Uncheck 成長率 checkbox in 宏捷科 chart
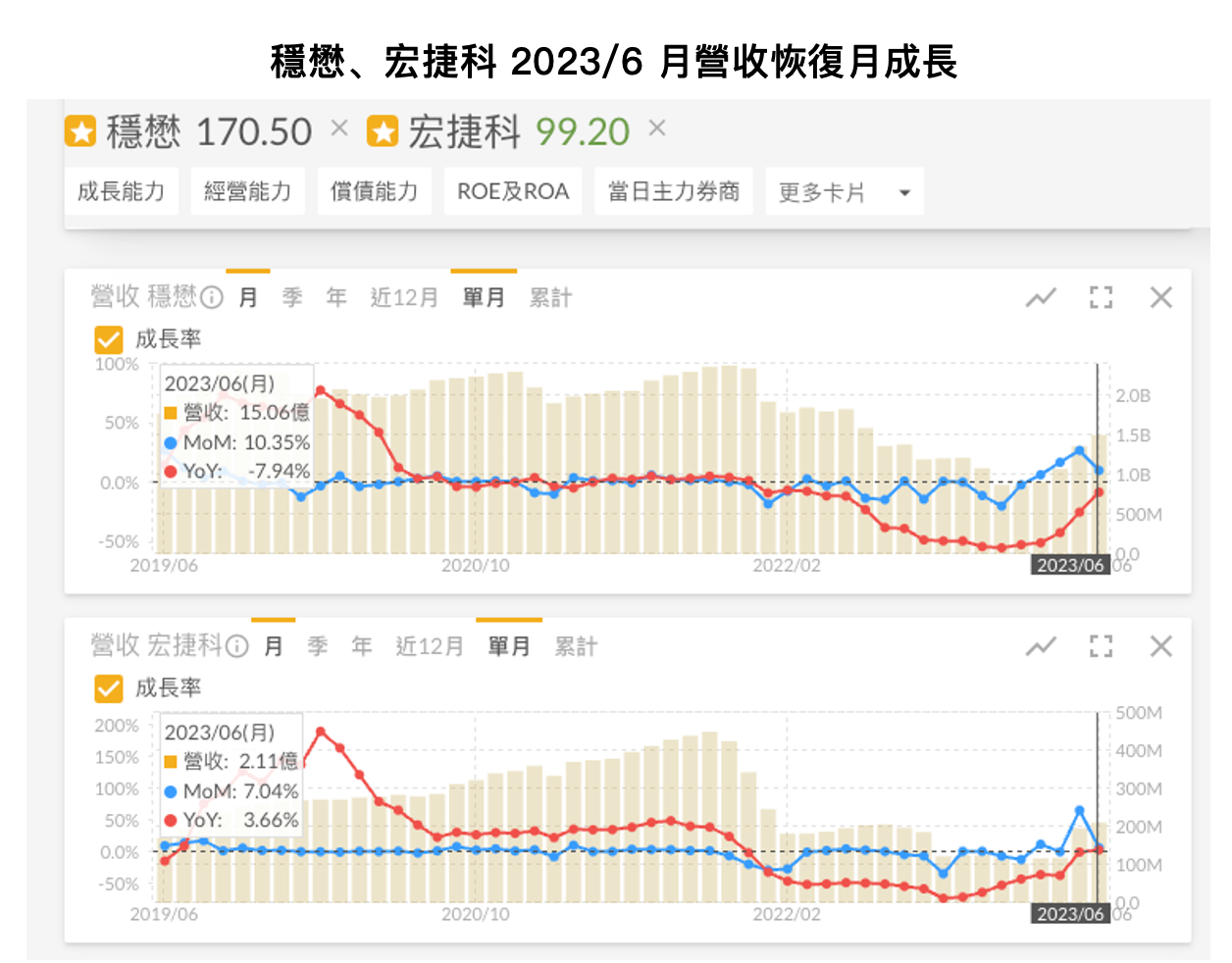 click(x=109, y=688)
